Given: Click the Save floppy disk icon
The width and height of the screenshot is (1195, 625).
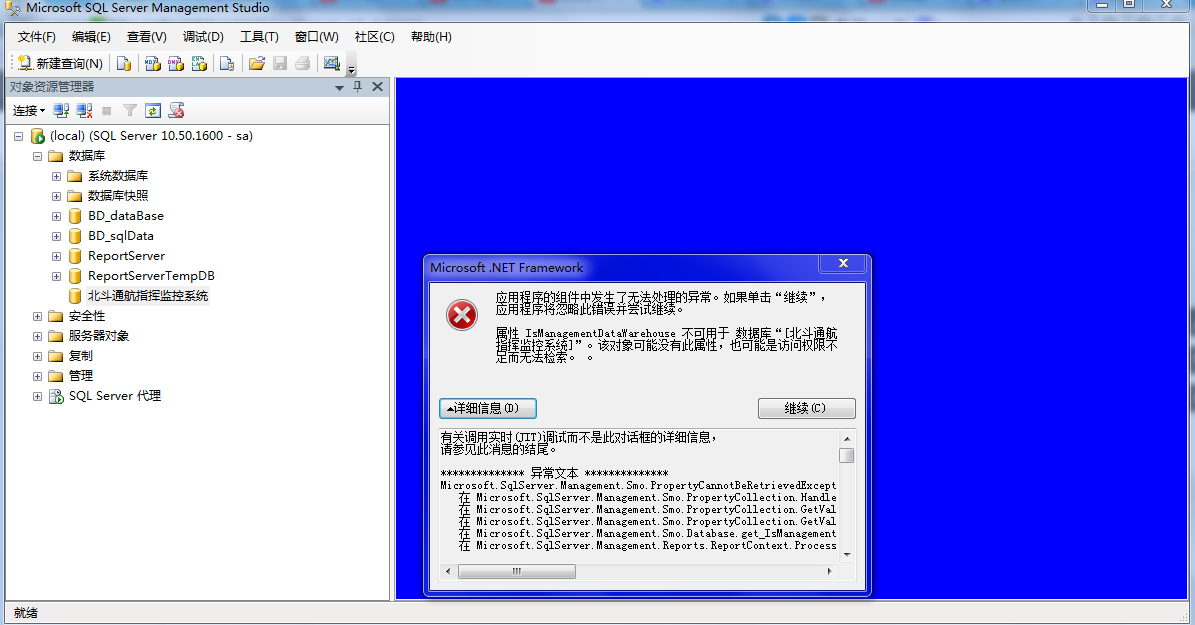Looking at the screenshot, I should pyautogui.click(x=280, y=63).
